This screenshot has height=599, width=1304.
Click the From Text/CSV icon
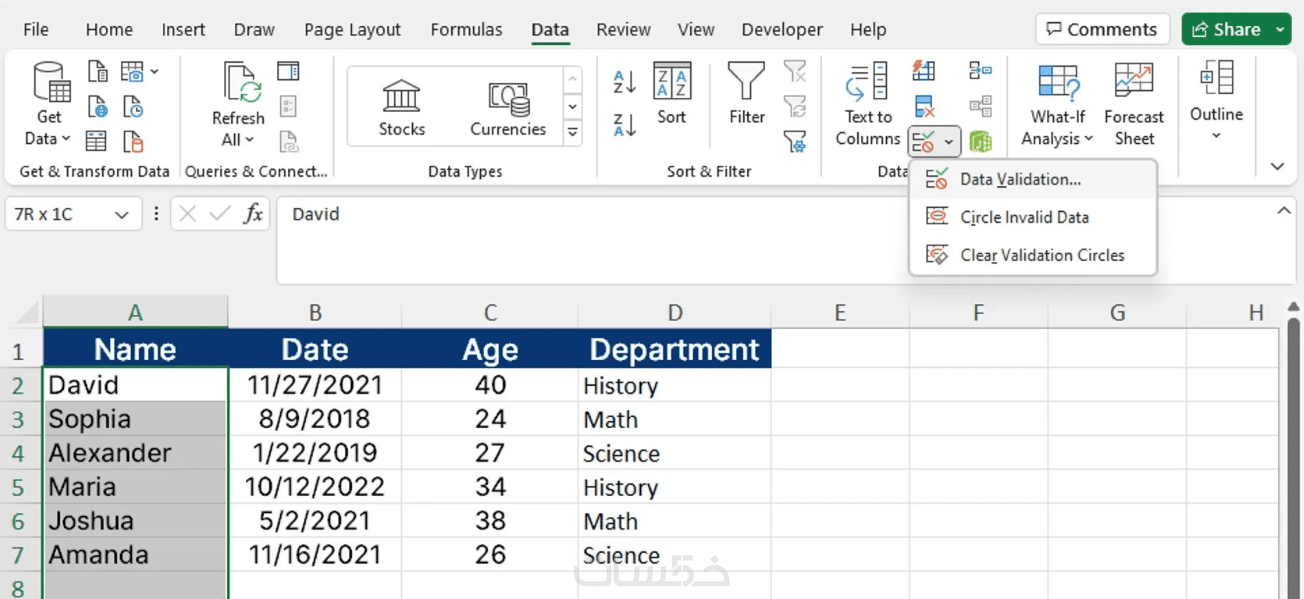pos(97,72)
